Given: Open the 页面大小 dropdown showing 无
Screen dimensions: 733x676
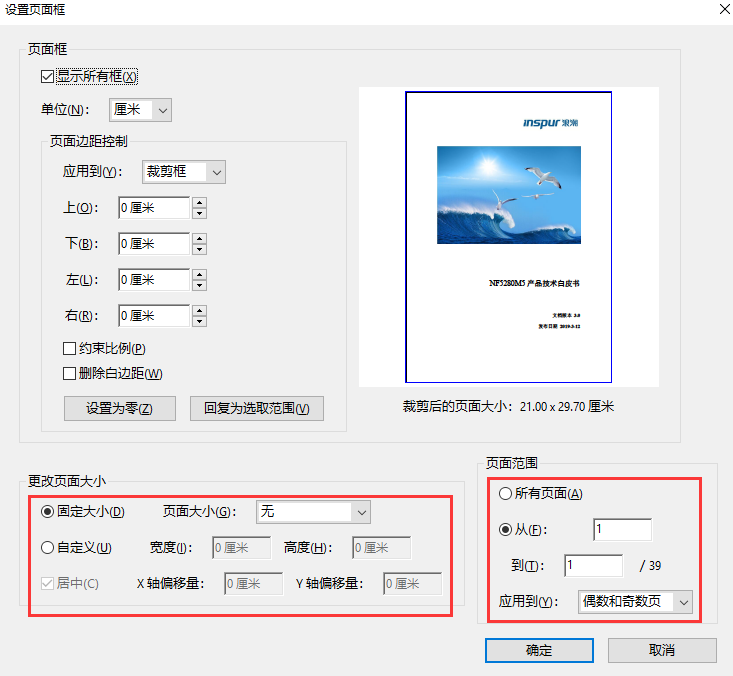Looking at the screenshot, I should pos(313,512).
